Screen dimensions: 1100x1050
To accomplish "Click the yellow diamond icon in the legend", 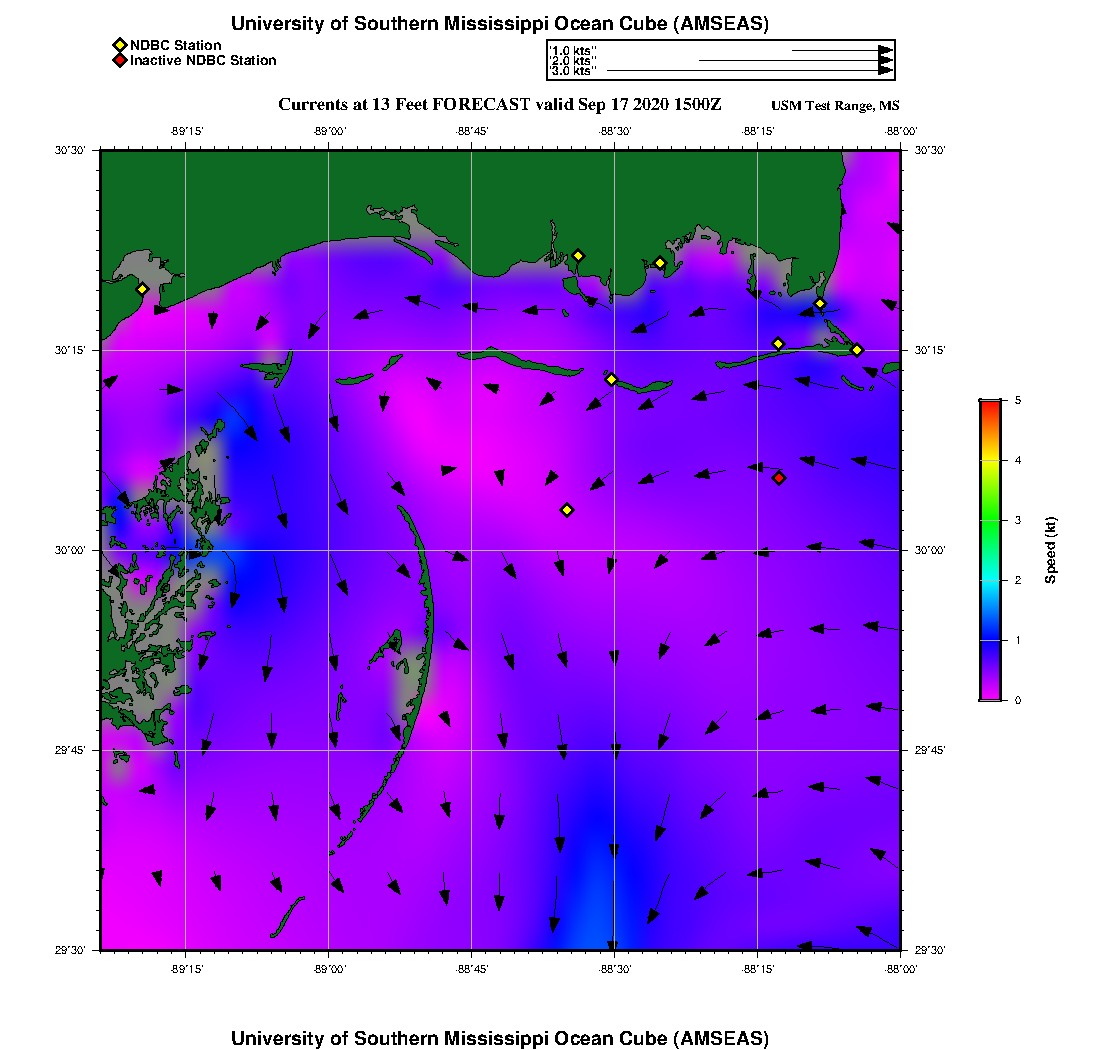I will point(119,45).
